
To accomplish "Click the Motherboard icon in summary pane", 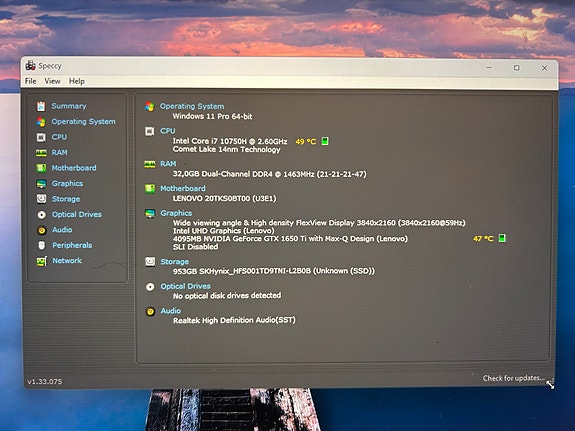I will point(150,189).
